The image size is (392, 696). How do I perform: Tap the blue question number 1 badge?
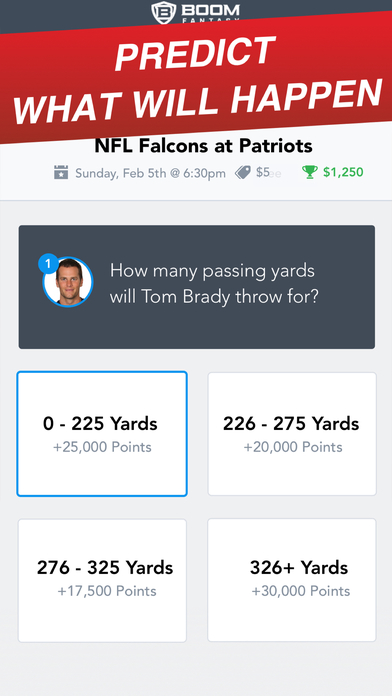tap(48, 265)
